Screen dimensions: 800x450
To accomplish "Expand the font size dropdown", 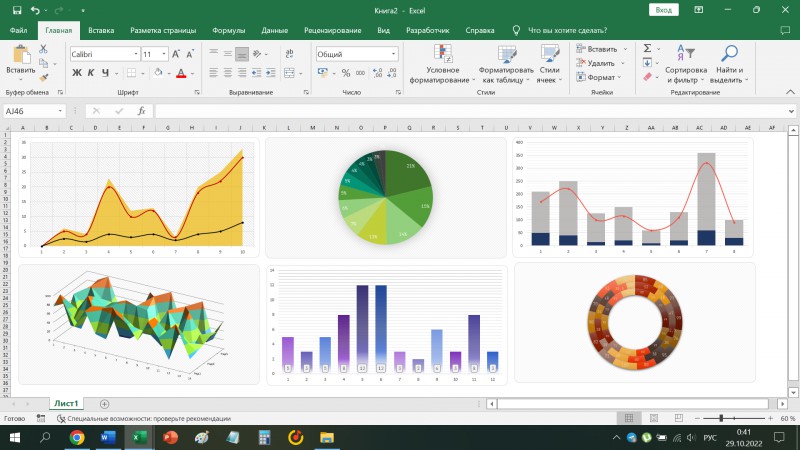I will [x=164, y=54].
